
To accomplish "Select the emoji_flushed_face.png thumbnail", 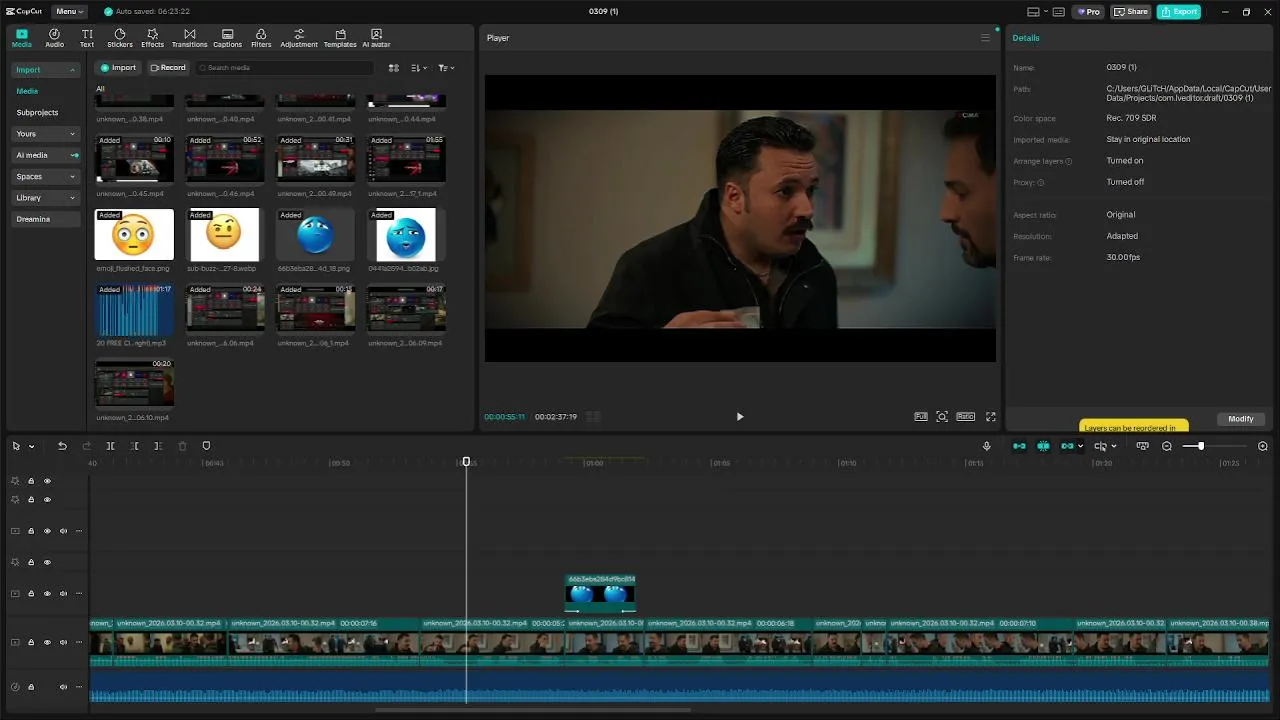I will (x=134, y=235).
